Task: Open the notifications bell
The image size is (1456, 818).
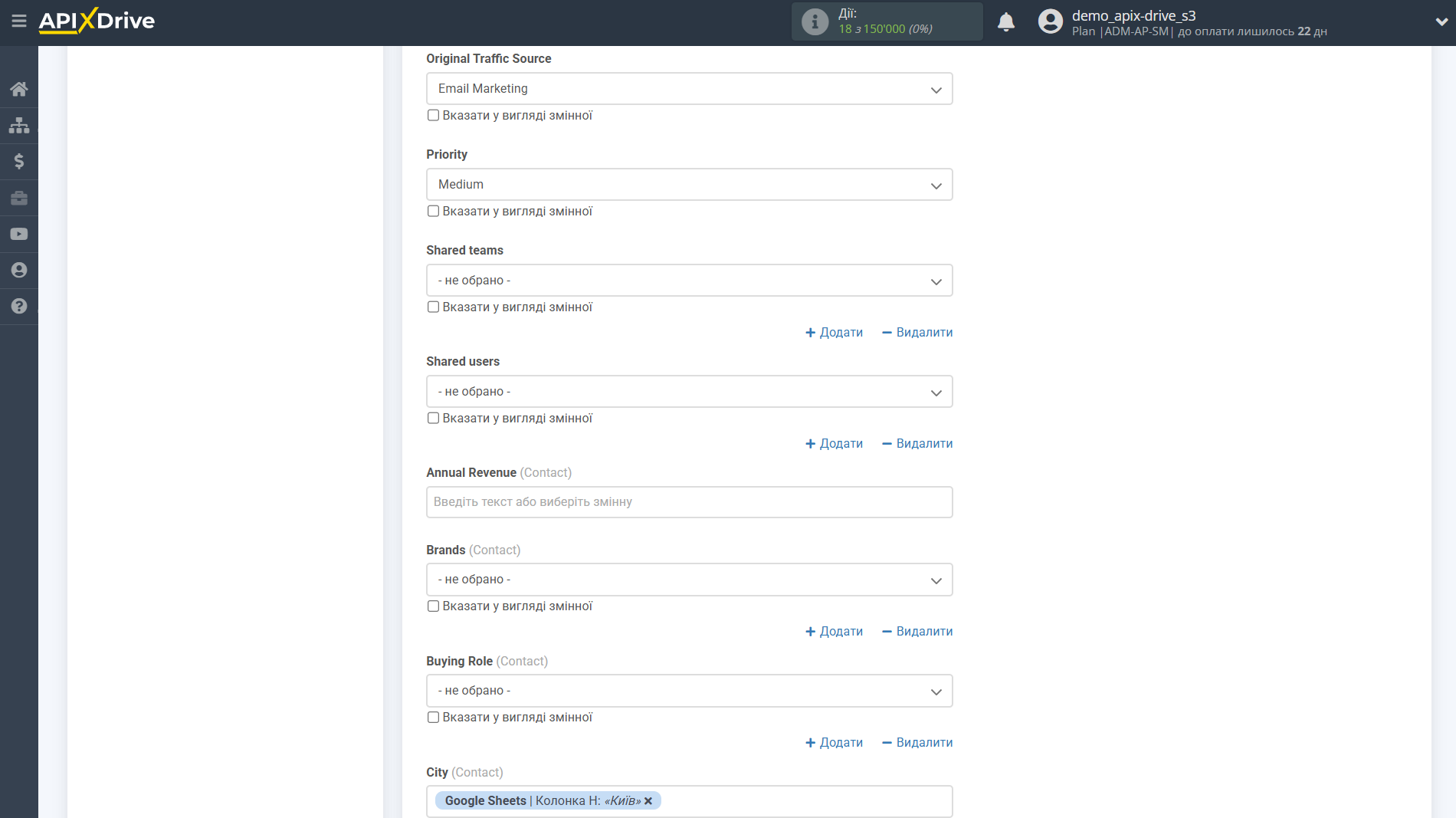Action: (x=1006, y=21)
